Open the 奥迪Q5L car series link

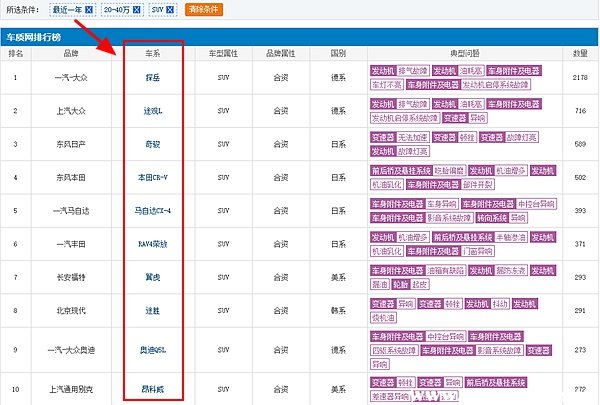(x=152, y=351)
